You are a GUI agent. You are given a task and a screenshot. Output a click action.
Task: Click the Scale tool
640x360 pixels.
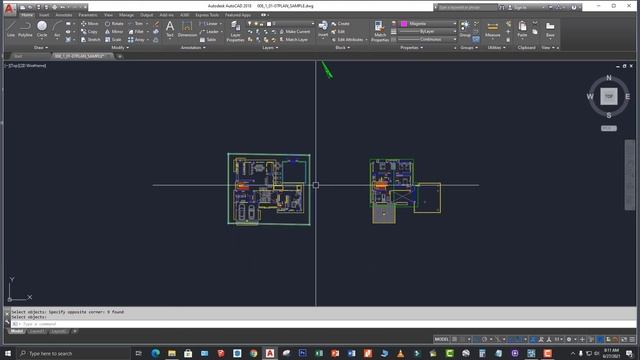[x=113, y=40]
